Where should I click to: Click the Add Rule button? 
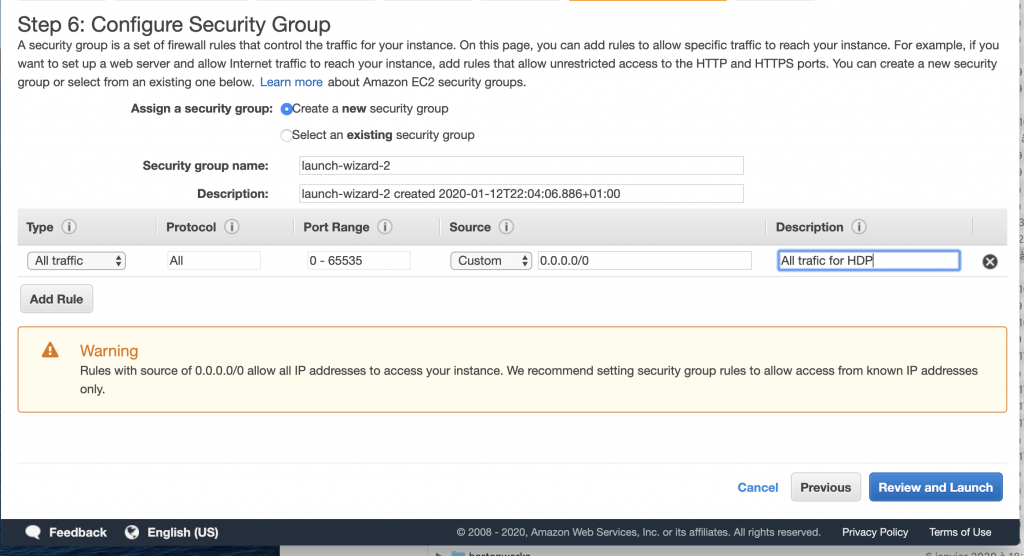point(56,299)
